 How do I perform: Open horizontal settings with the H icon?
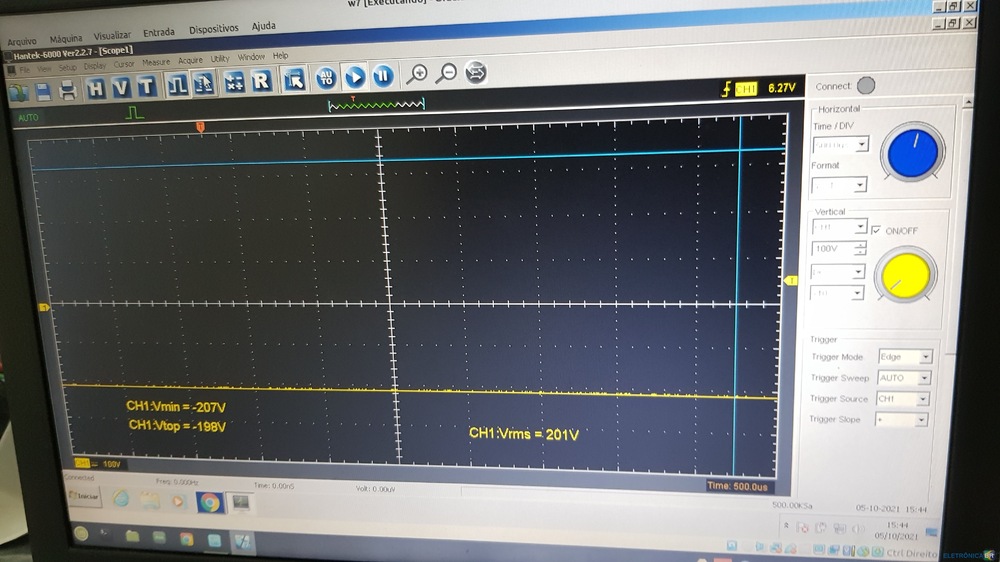[96, 88]
